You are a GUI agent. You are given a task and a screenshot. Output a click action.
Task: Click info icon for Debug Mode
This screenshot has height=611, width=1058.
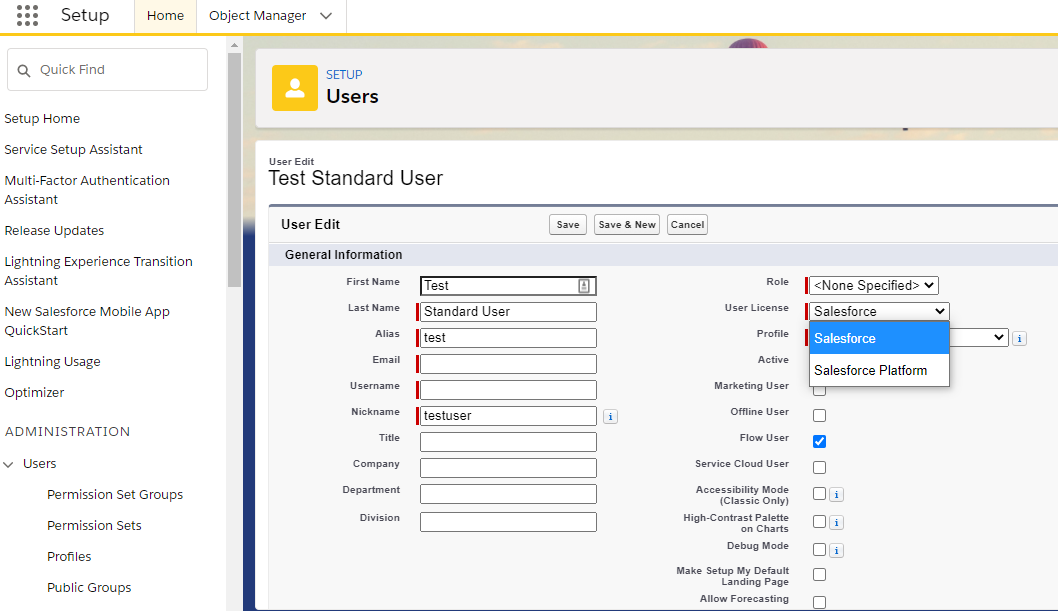coord(837,551)
